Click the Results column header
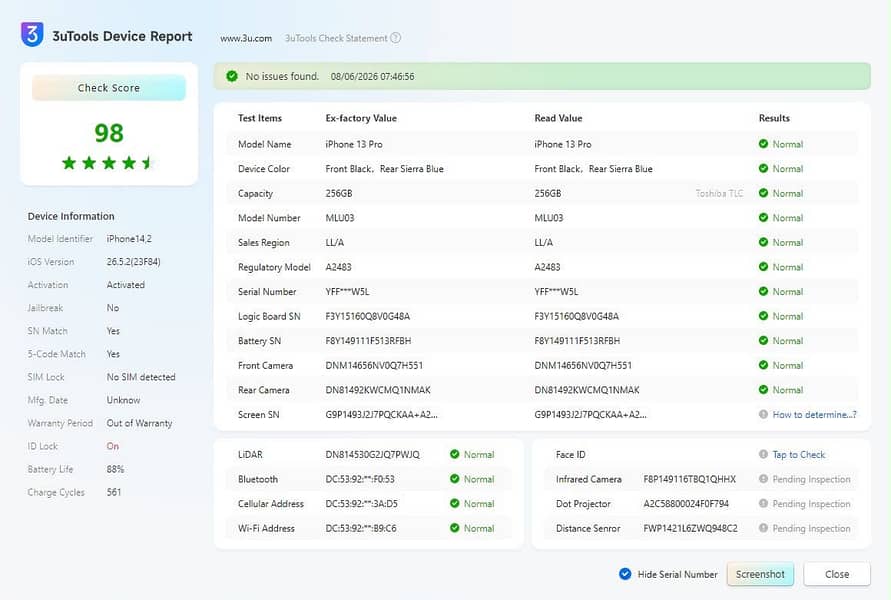 tap(774, 118)
